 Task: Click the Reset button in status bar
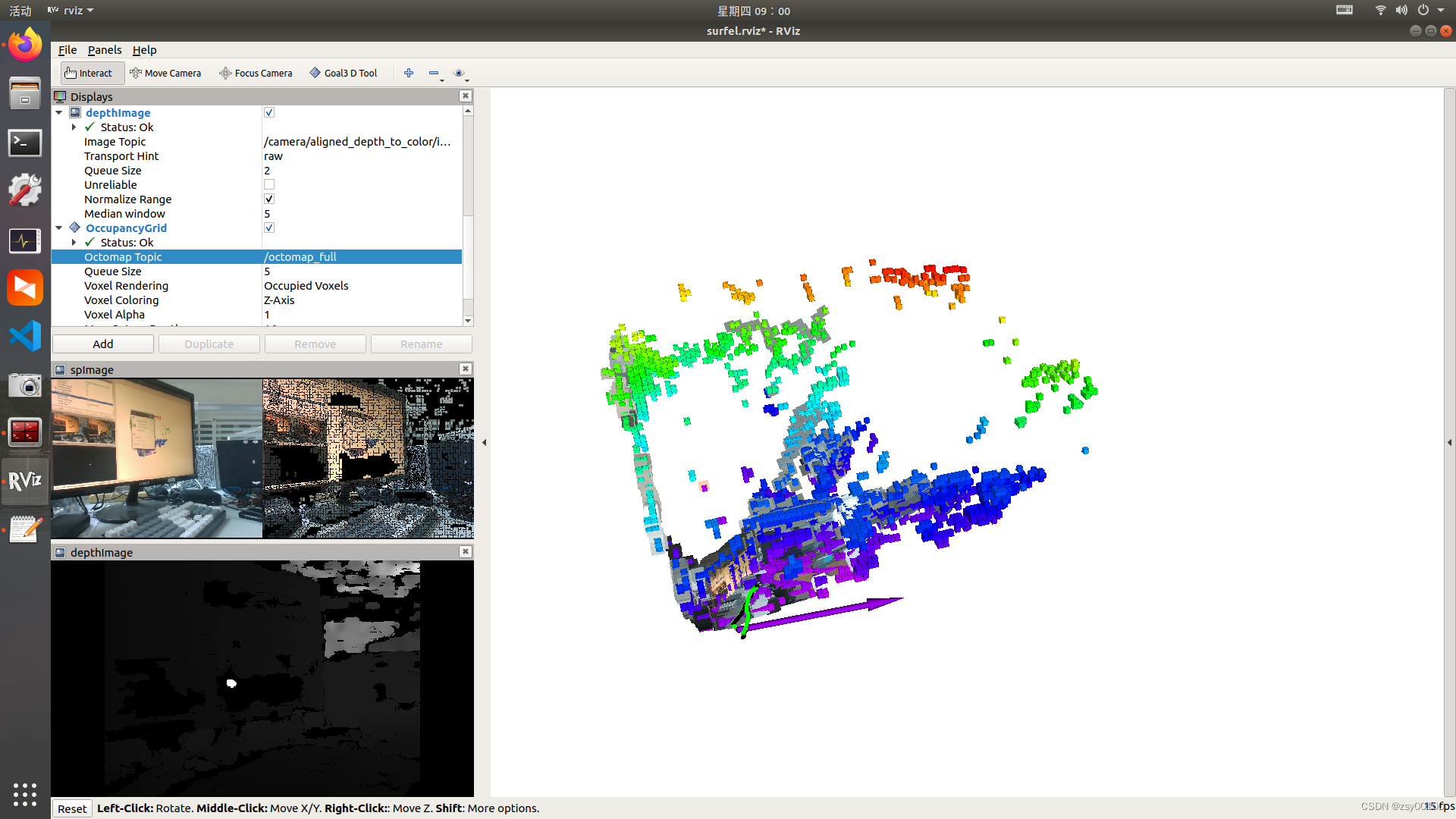72,808
